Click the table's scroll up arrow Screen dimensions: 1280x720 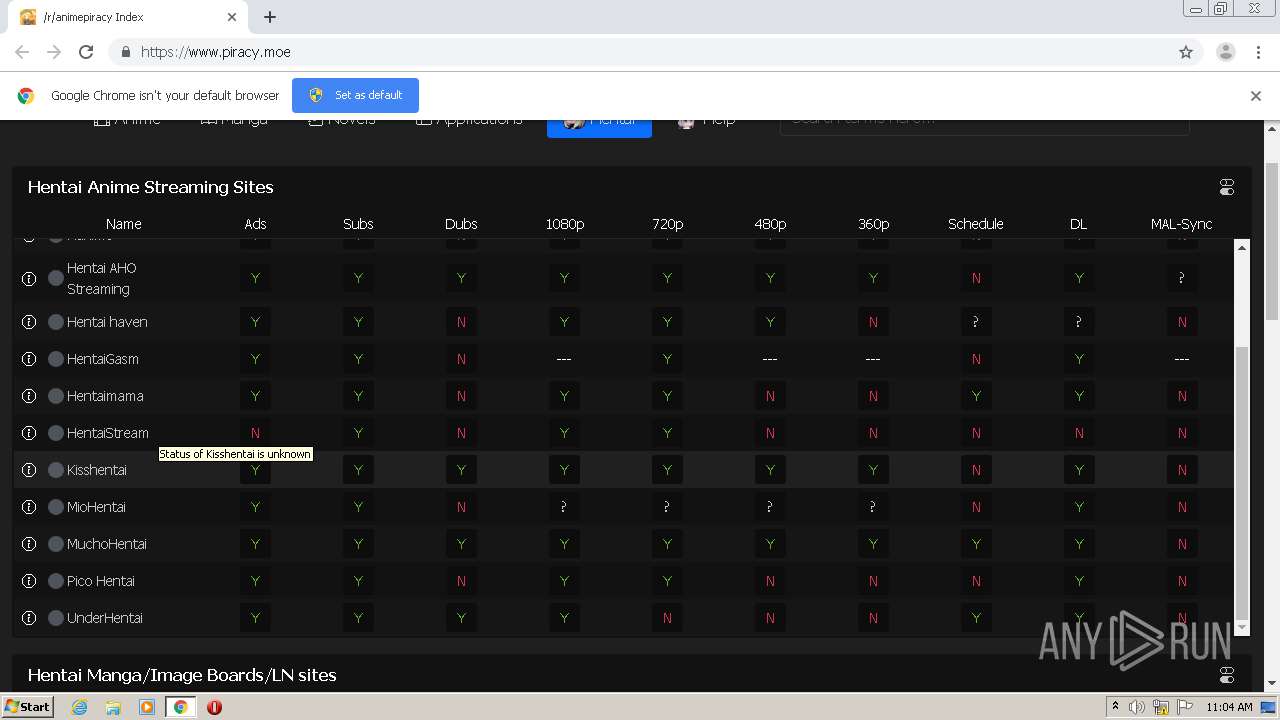coord(1242,247)
